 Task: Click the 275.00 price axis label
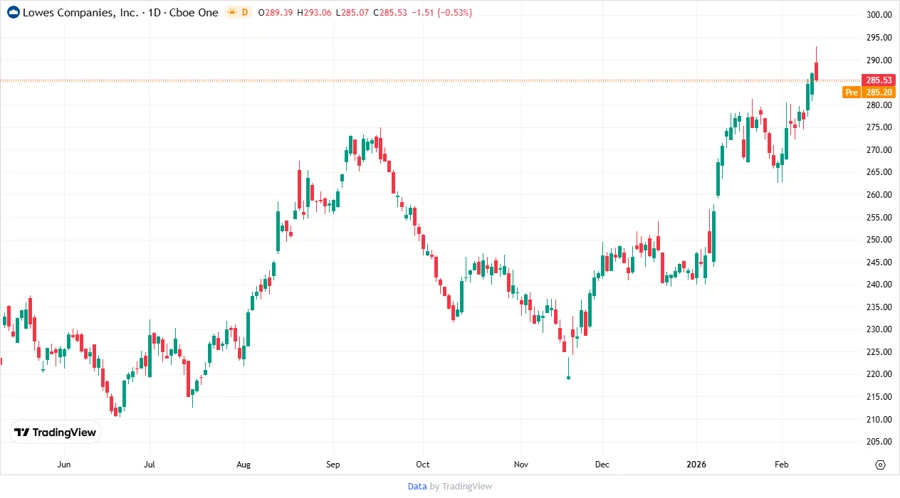[x=879, y=127]
